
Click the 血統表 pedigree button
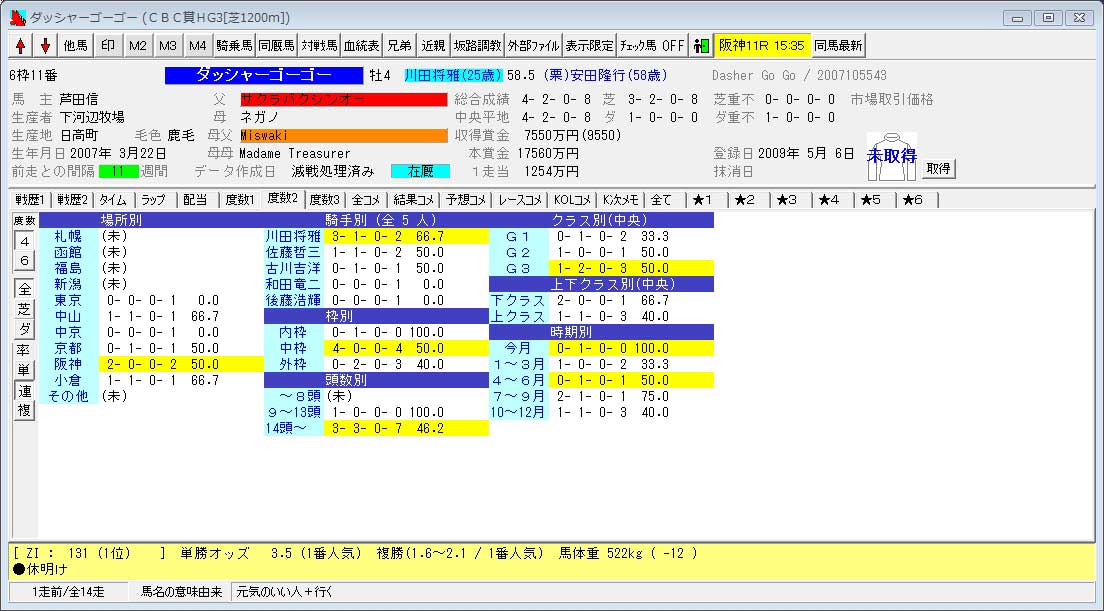click(x=361, y=45)
